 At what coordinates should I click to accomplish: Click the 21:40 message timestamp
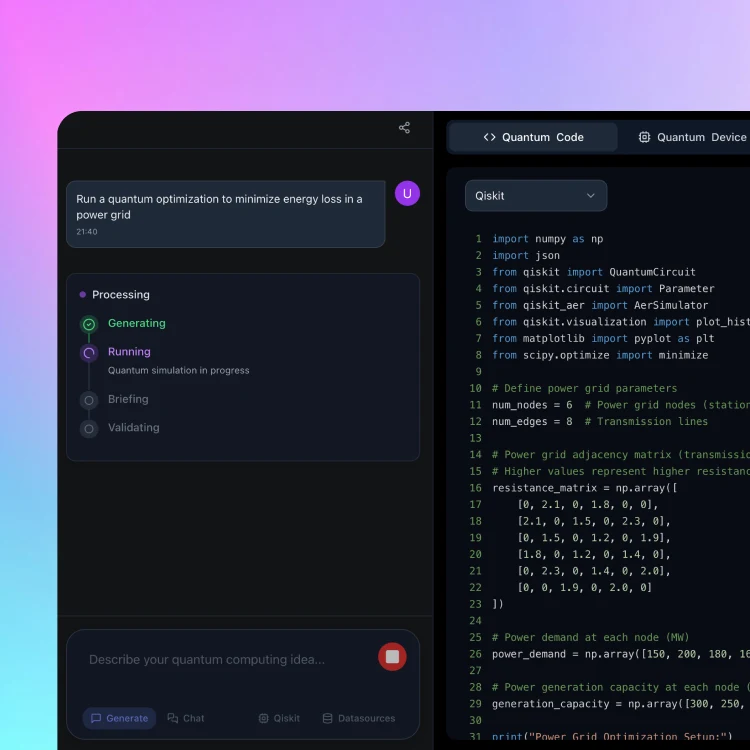pos(87,232)
